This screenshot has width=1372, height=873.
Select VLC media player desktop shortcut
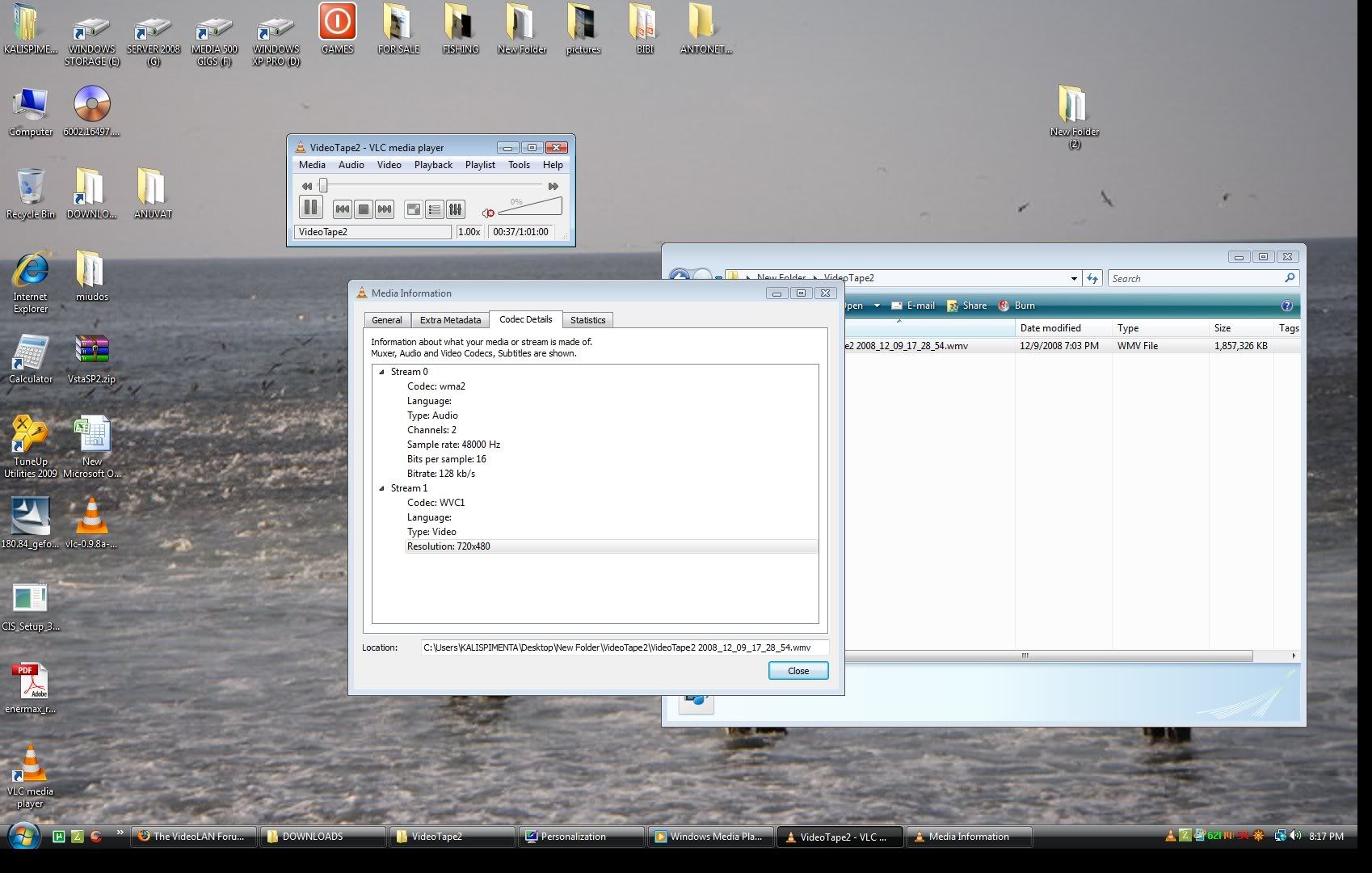[31, 777]
